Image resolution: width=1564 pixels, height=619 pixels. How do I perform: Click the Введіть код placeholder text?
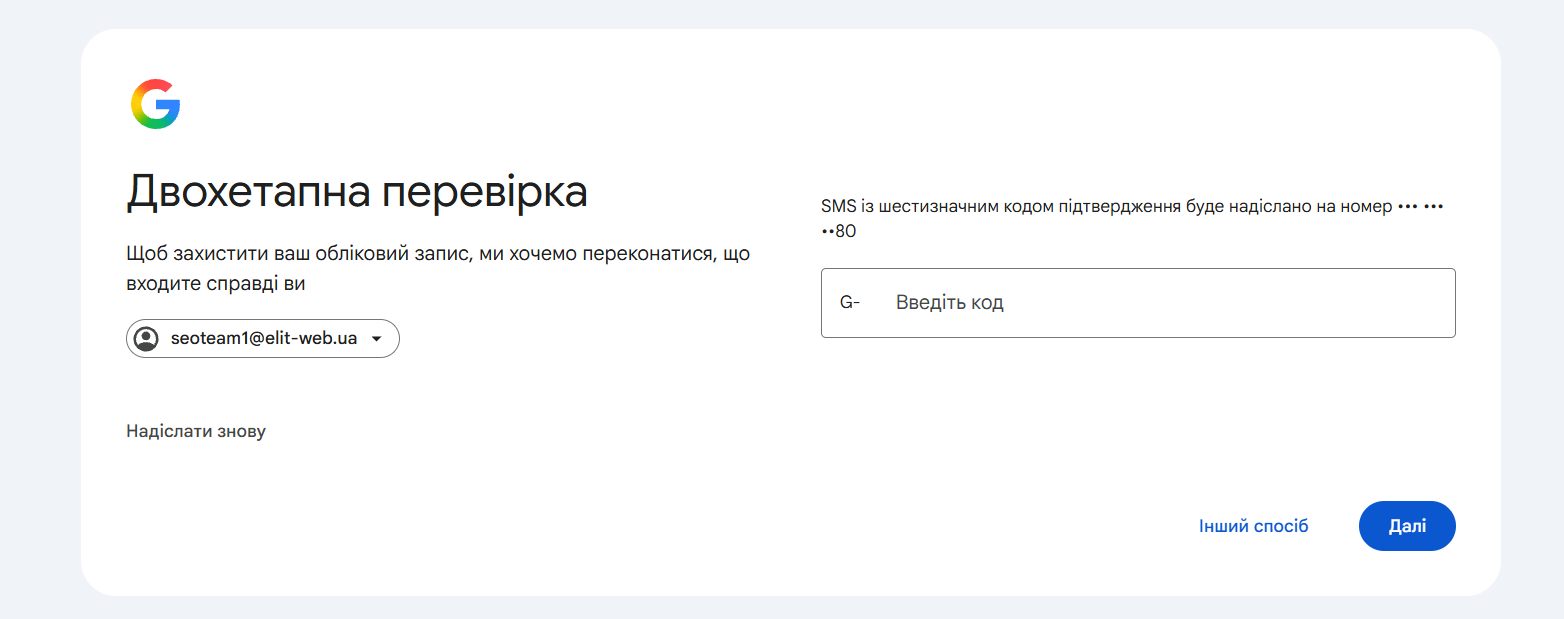click(950, 303)
